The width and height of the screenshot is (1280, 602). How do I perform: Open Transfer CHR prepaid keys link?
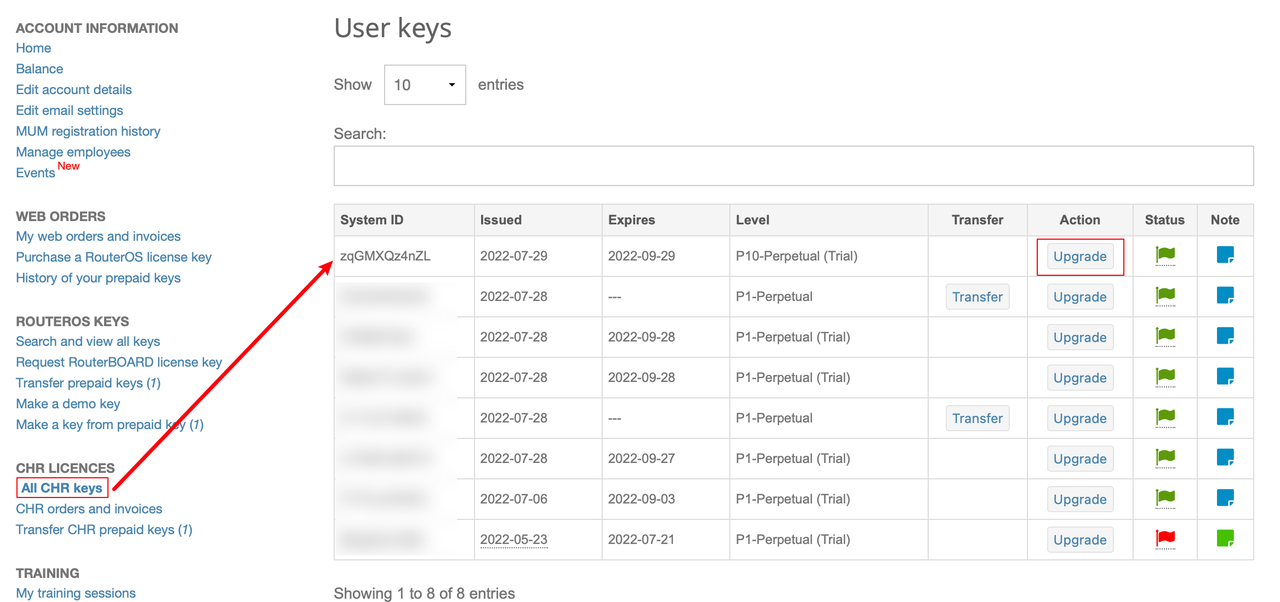click(x=103, y=530)
